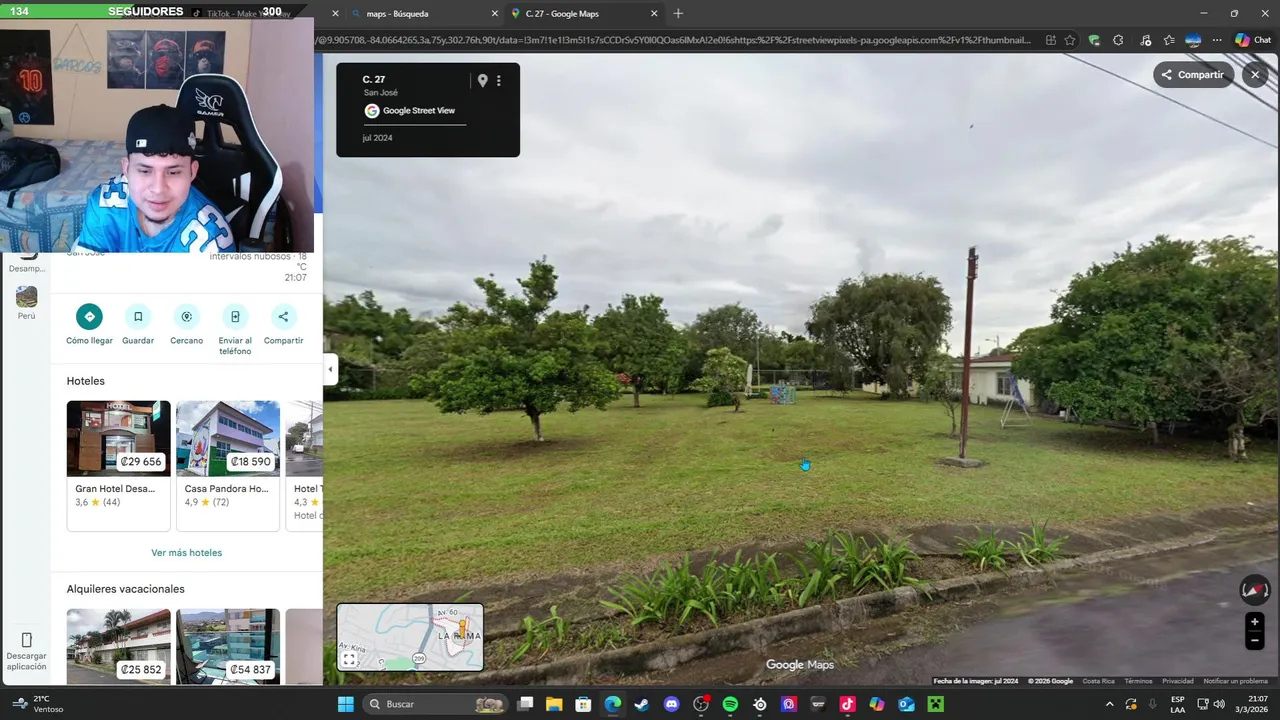Click the location pin icon beside C. 27
1280x720 pixels.
pyautogui.click(x=482, y=81)
